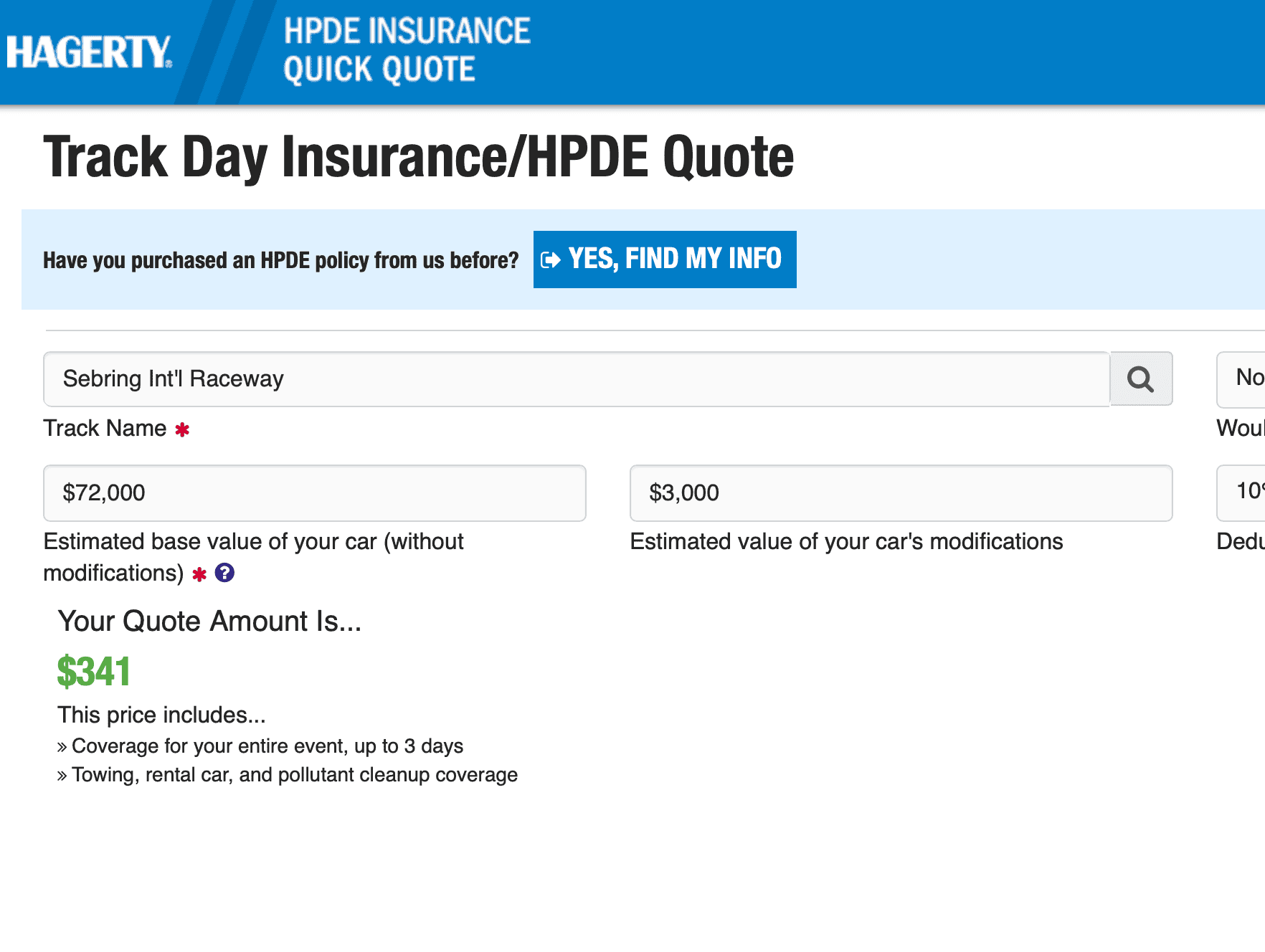Edit the $3,000 modifications value field
This screenshot has width=1265, height=952.
click(901, 493)
